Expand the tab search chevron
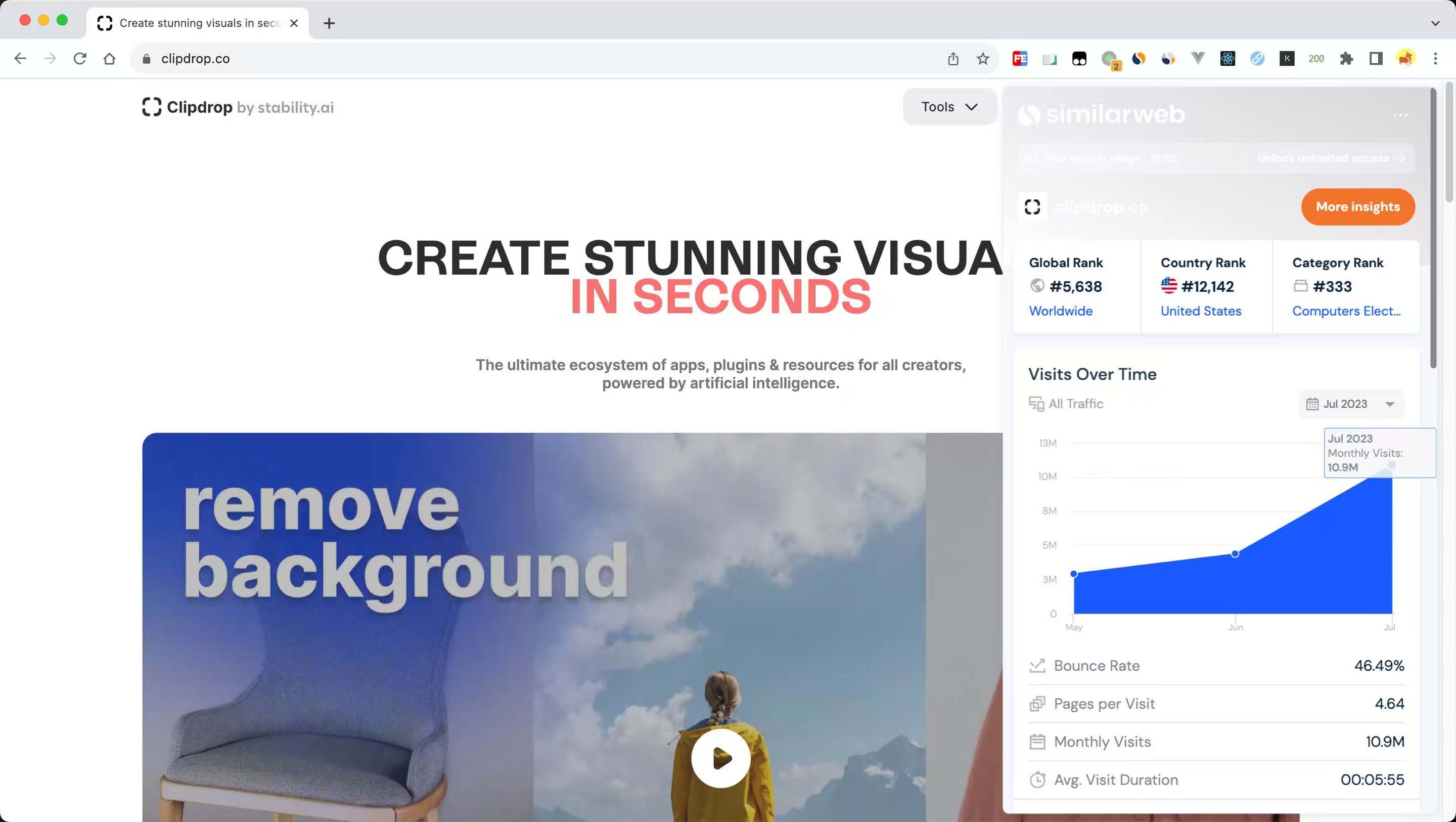Image resolution: width=1456 pixels, height=822 pixels. coord(1435,23)
